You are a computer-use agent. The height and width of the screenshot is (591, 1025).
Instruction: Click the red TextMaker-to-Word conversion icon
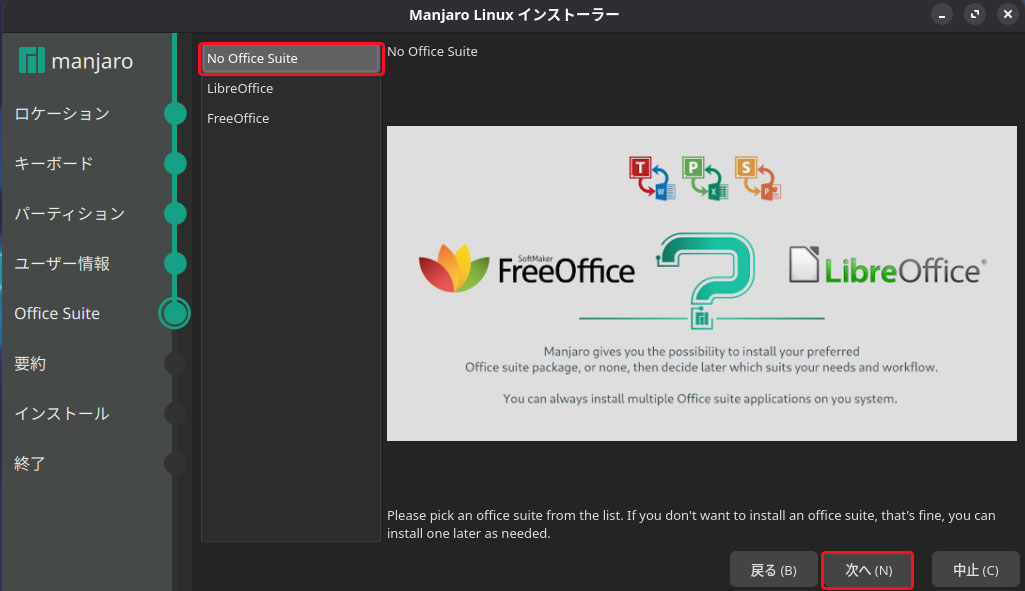coord(652,177)
